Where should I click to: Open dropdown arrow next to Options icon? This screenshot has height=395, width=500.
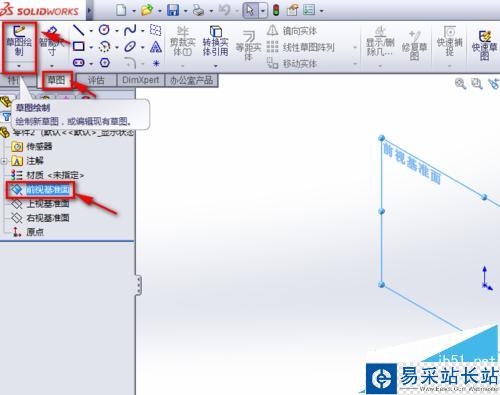[321, 11]
